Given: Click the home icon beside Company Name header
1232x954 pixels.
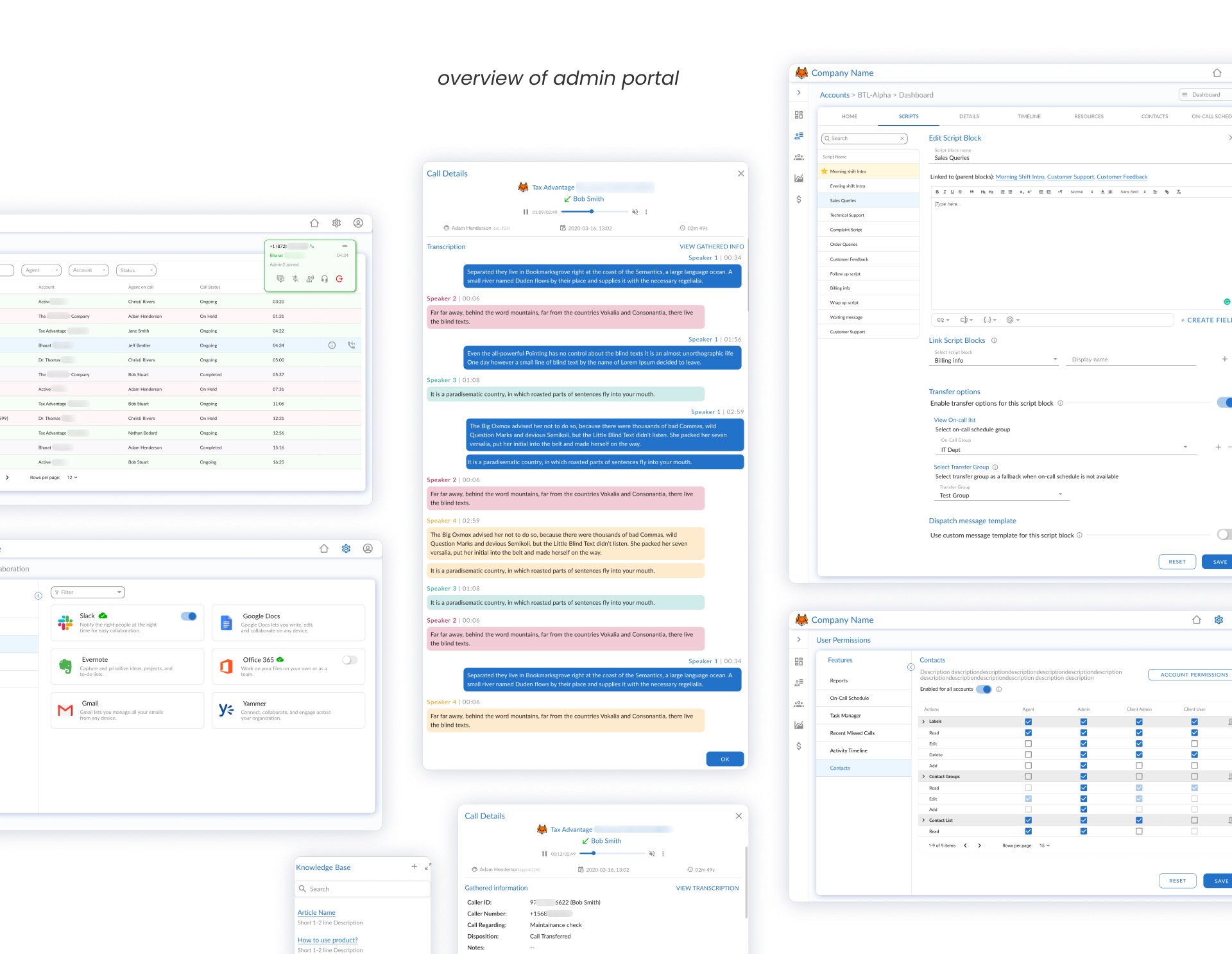Looking at the screenshot, I should pyautogui.click(x=1217, y=73).
